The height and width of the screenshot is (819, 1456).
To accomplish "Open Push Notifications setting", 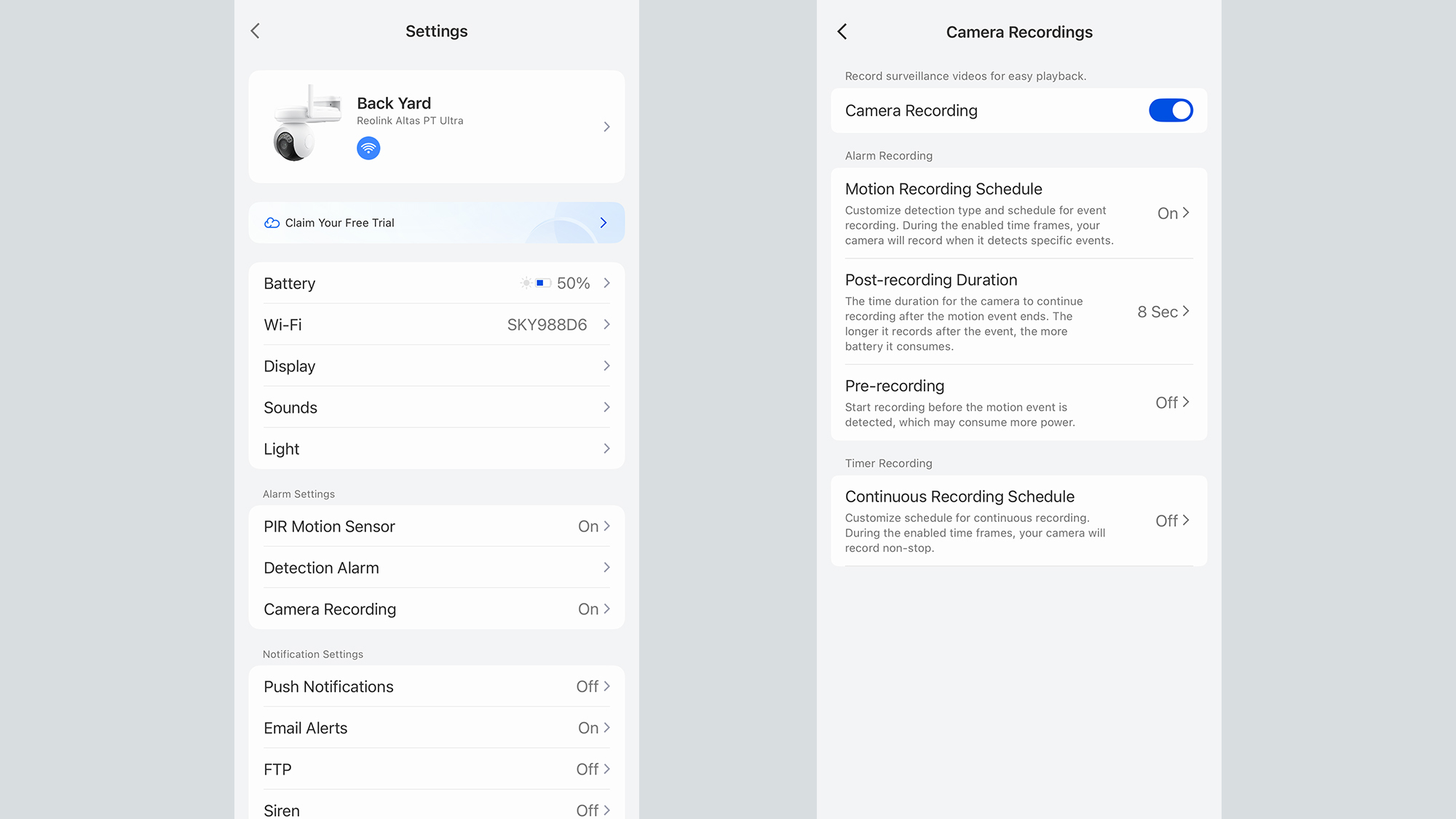I will (437, 687).
